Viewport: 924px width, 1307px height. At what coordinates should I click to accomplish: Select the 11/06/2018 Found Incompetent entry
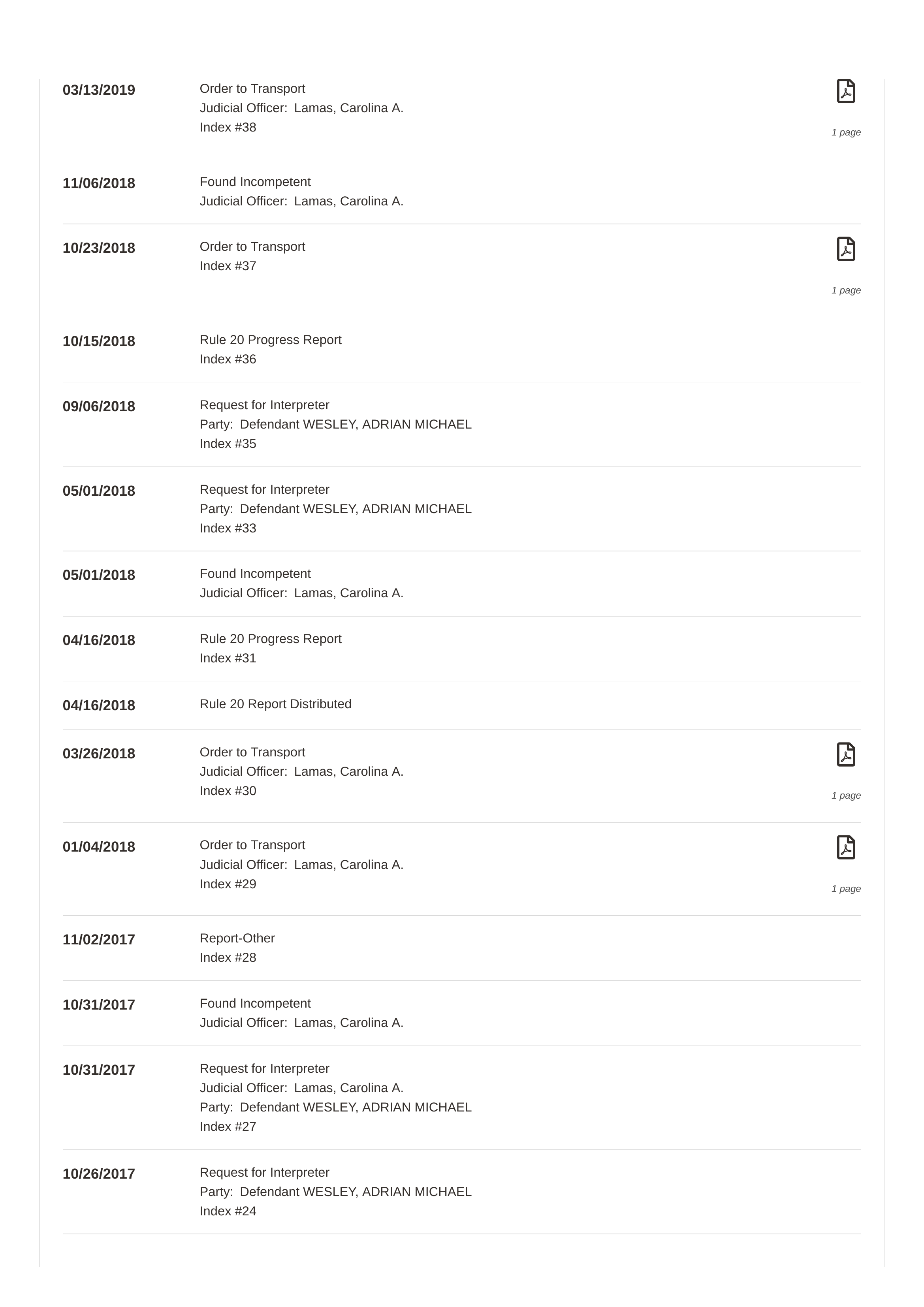(x=462, y=191)
